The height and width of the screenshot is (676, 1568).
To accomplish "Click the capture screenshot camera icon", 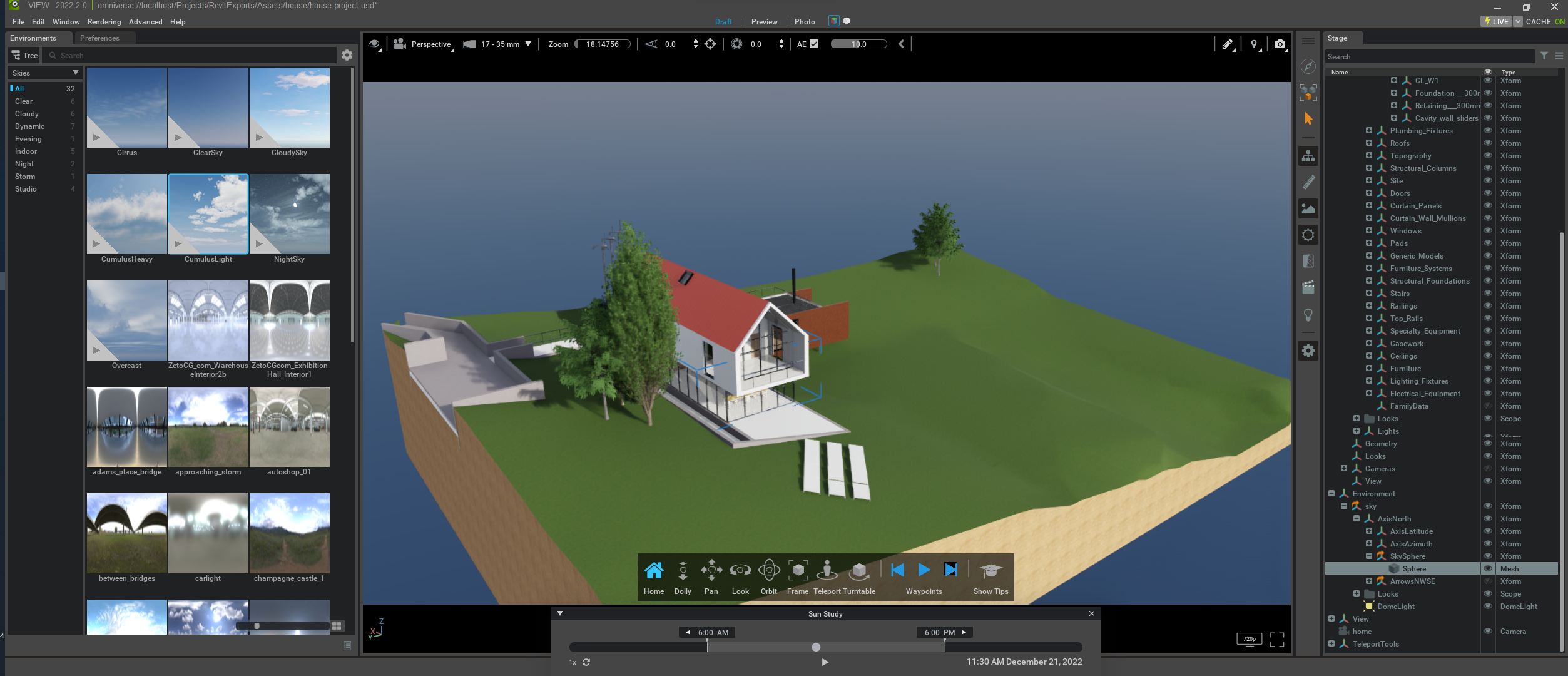I will click(x=1280, y=44).
